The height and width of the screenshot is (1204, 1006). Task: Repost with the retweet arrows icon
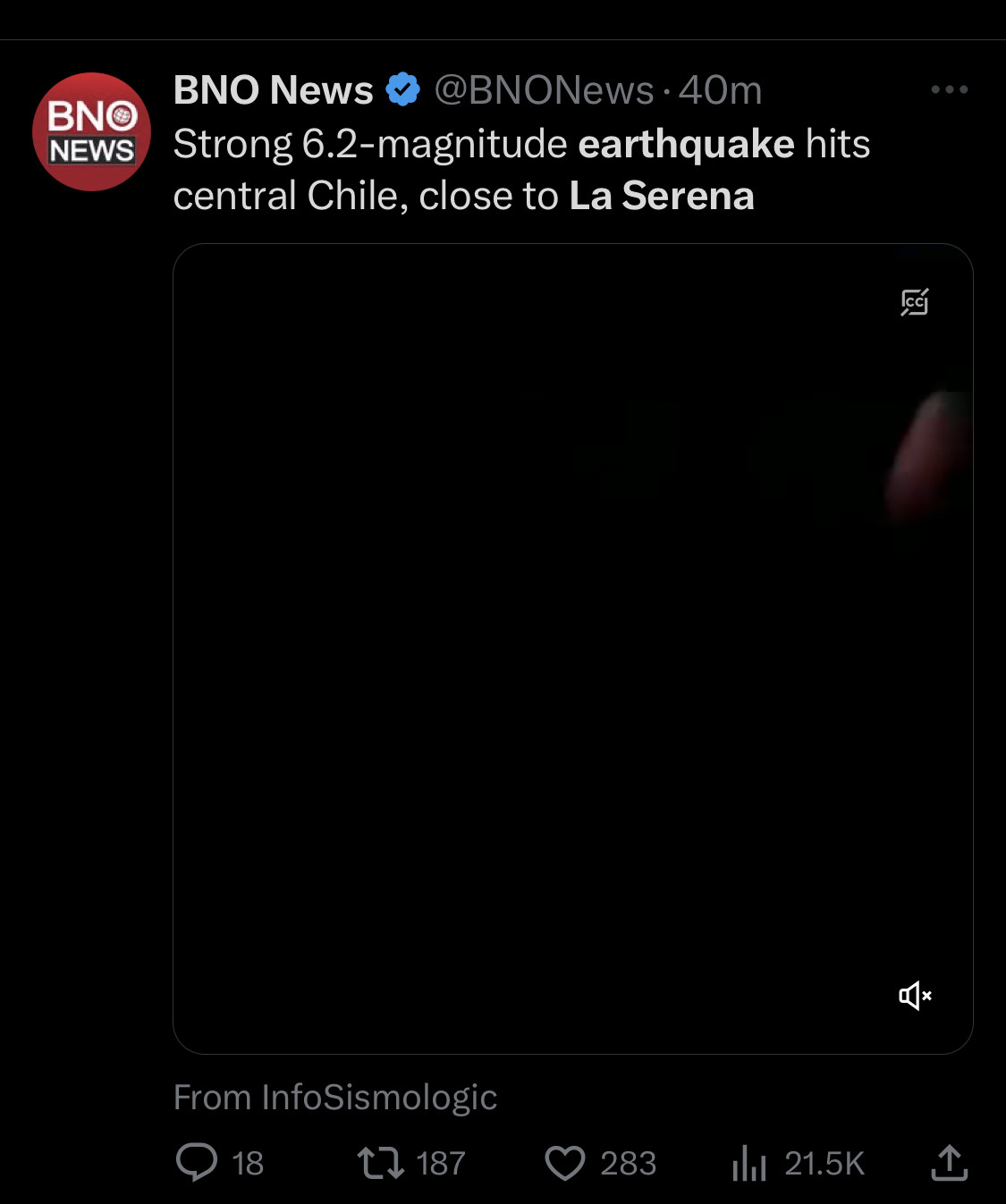pyautogui.click(x=381, y=1163)
